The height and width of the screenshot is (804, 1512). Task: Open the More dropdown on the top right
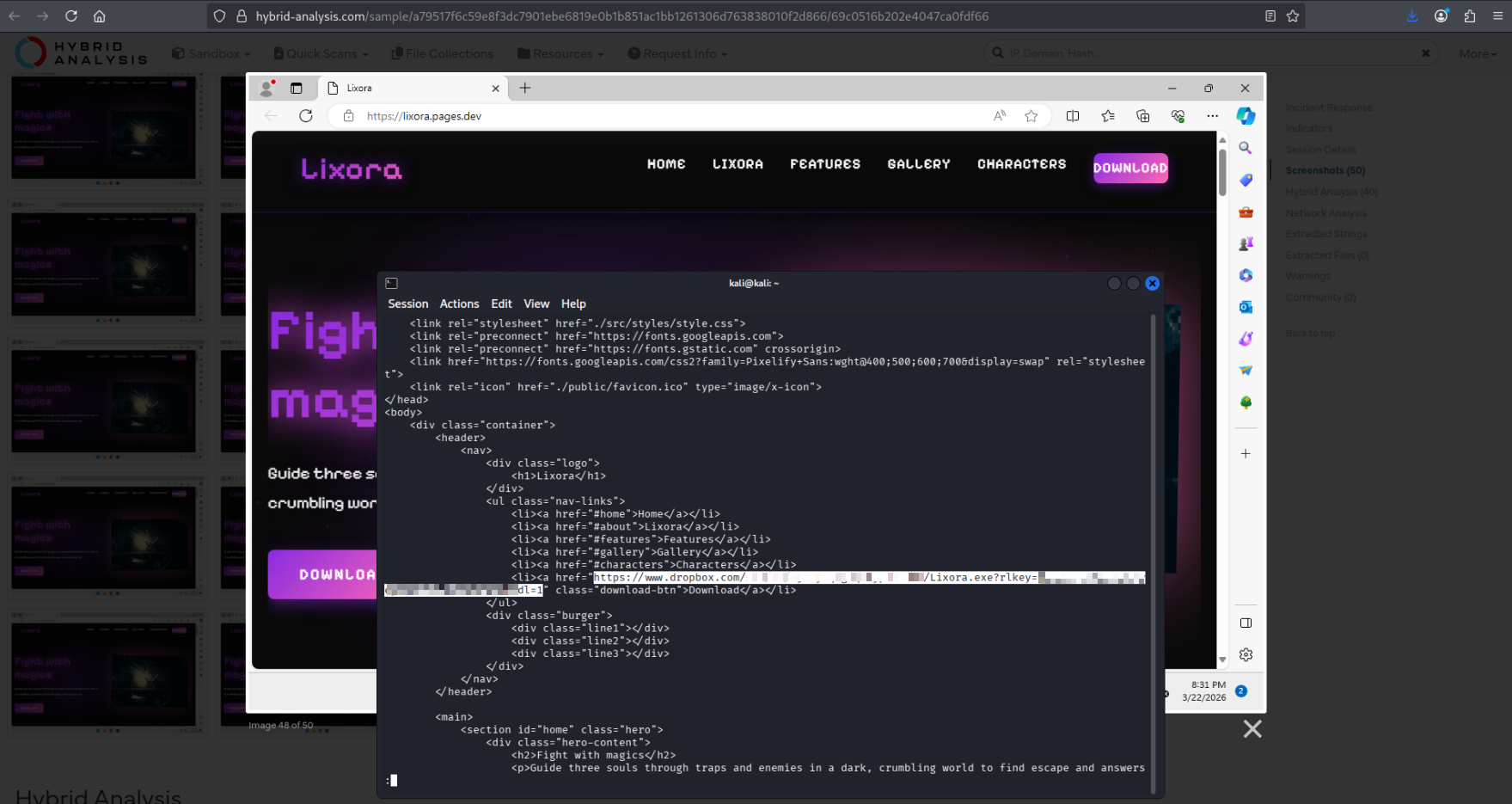[x=1477, y=52]
